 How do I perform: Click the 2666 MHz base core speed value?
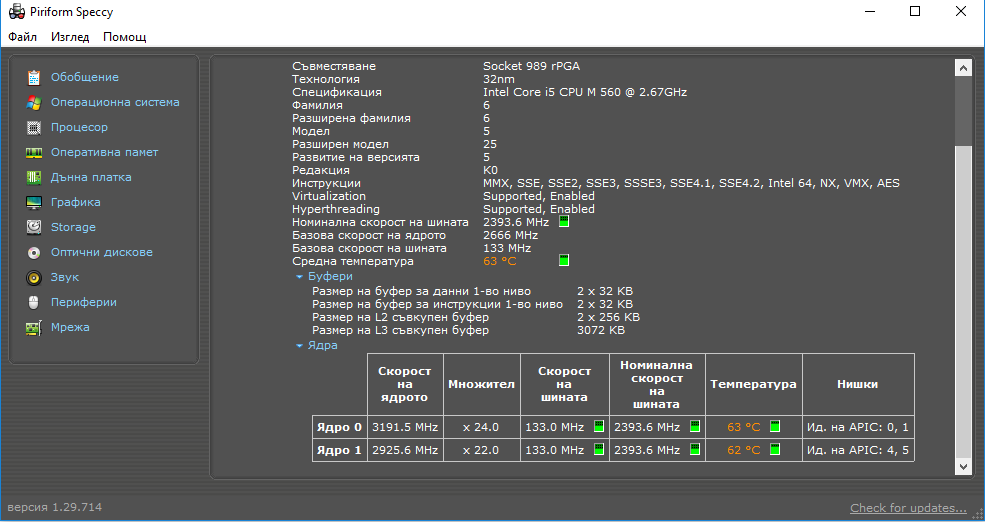[510, 235]
